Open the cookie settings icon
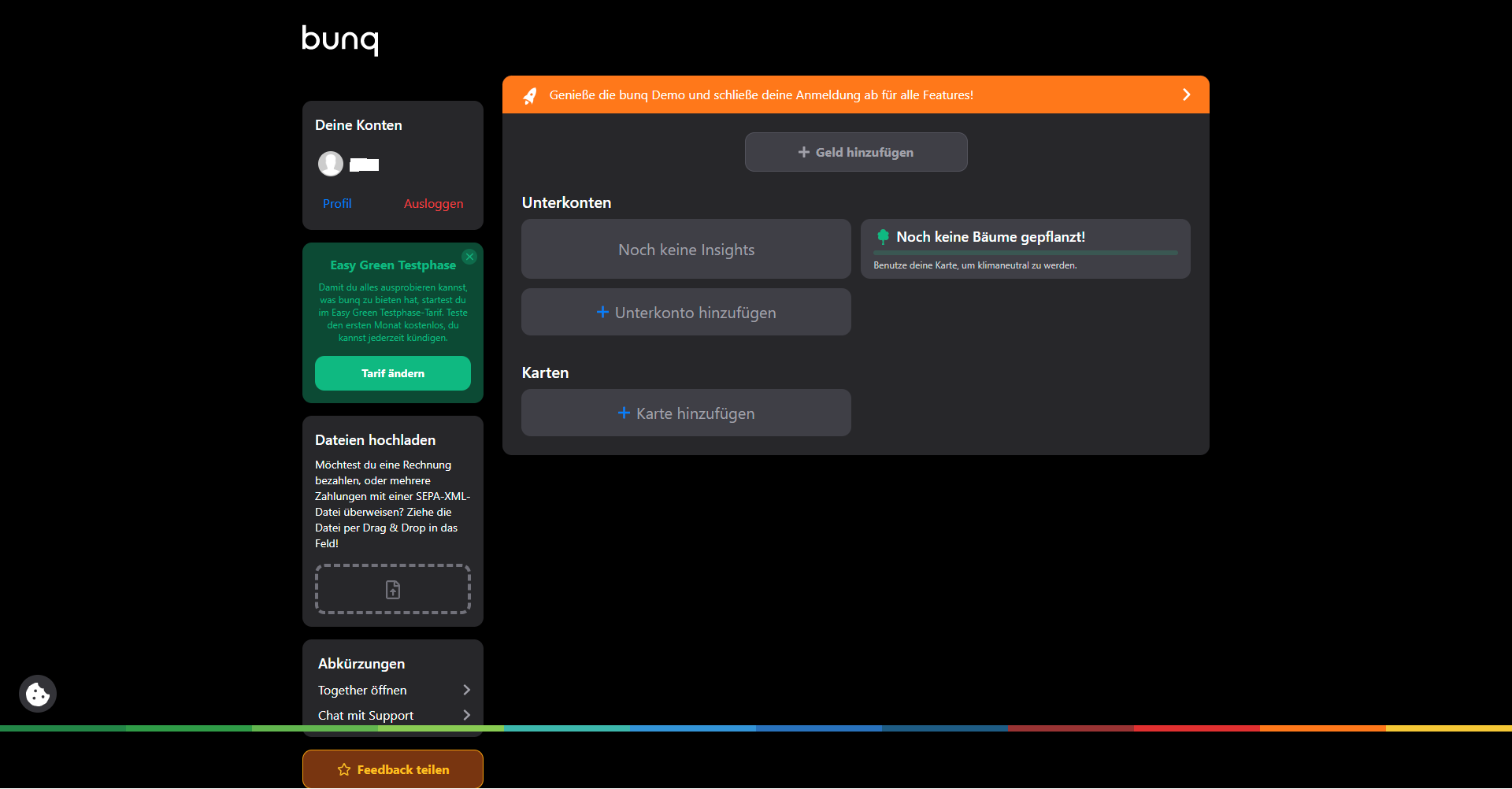Viewport: 1512px width, 789px height. (38, 694)
